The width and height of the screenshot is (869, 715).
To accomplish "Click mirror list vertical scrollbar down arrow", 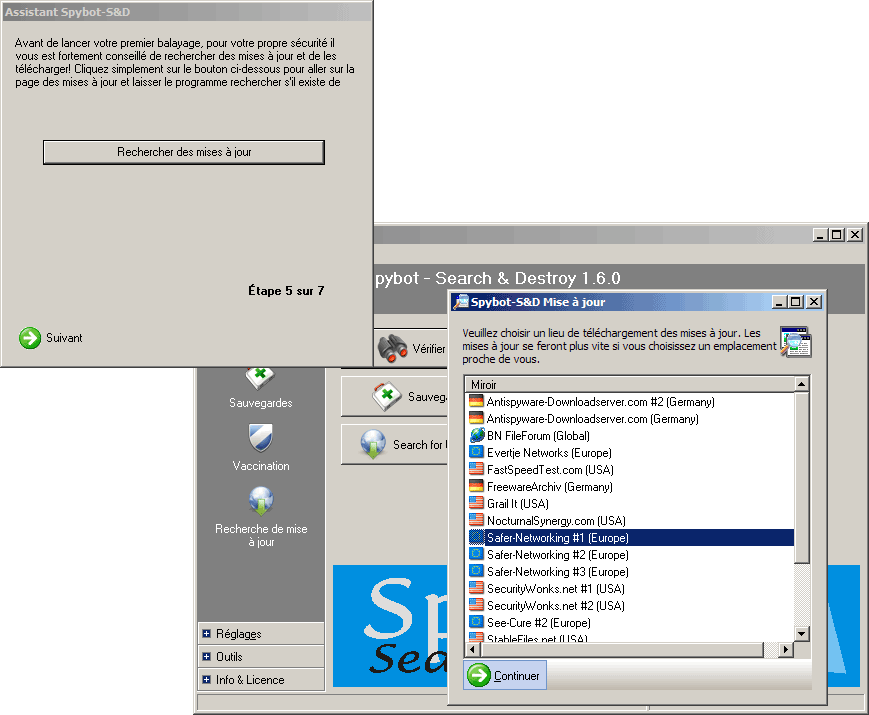I will (801, 634).
